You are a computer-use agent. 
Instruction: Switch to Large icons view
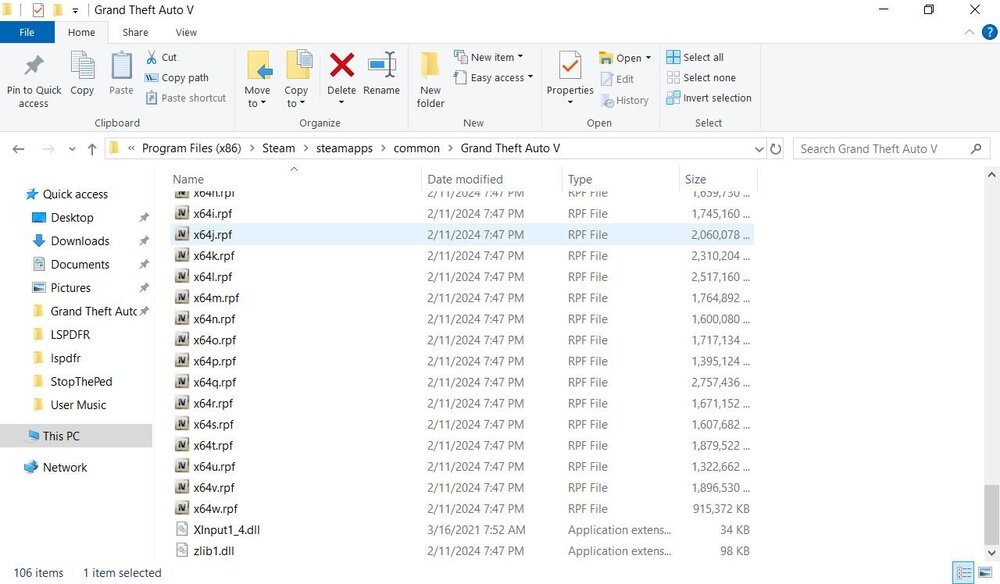(x=985, y=572)
